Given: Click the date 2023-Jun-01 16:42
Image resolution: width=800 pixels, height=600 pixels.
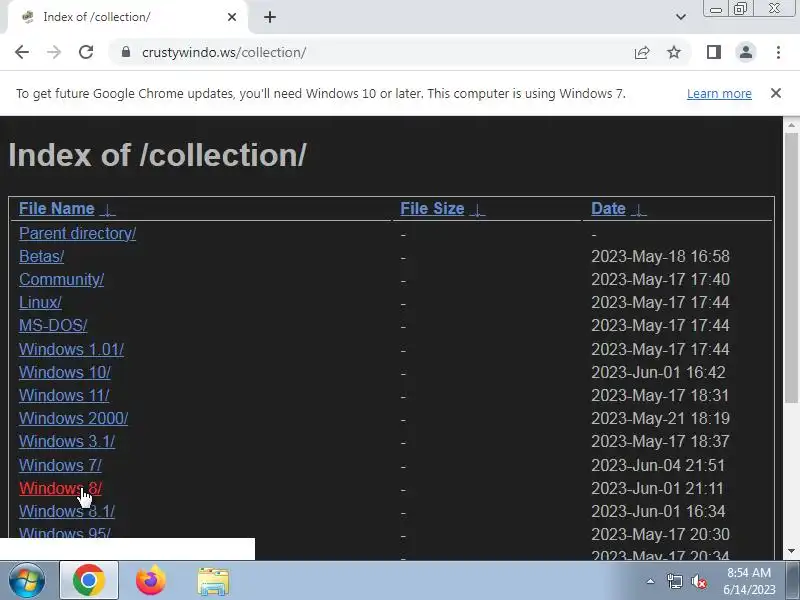Looking at the screenshot, I should tap(658, 372).
